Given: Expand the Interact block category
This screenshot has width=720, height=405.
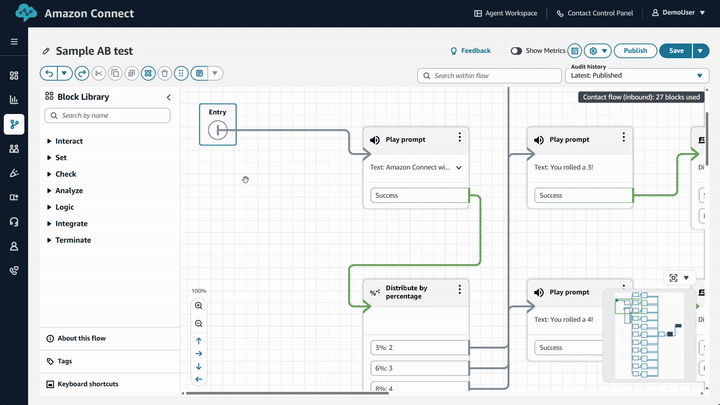Looking at the screenshot, I should pyautogui.click(x=69, y=141).
